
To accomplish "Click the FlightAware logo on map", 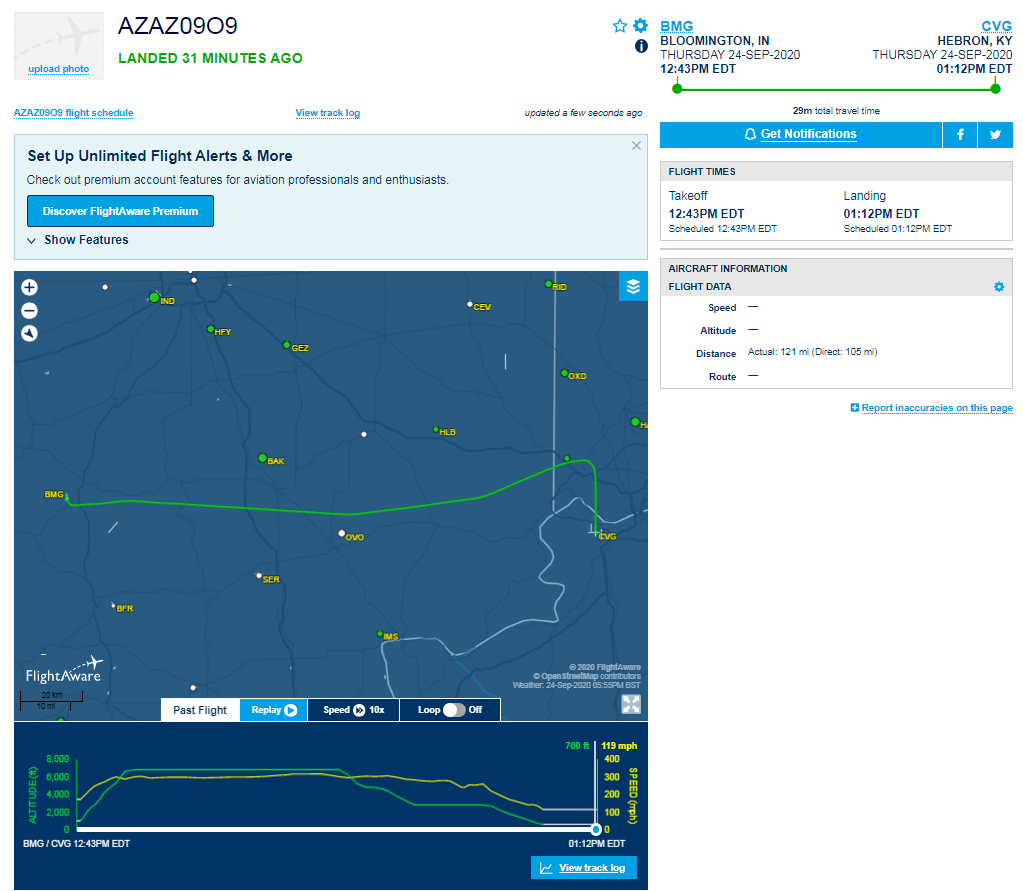I will tap(64, 671).
